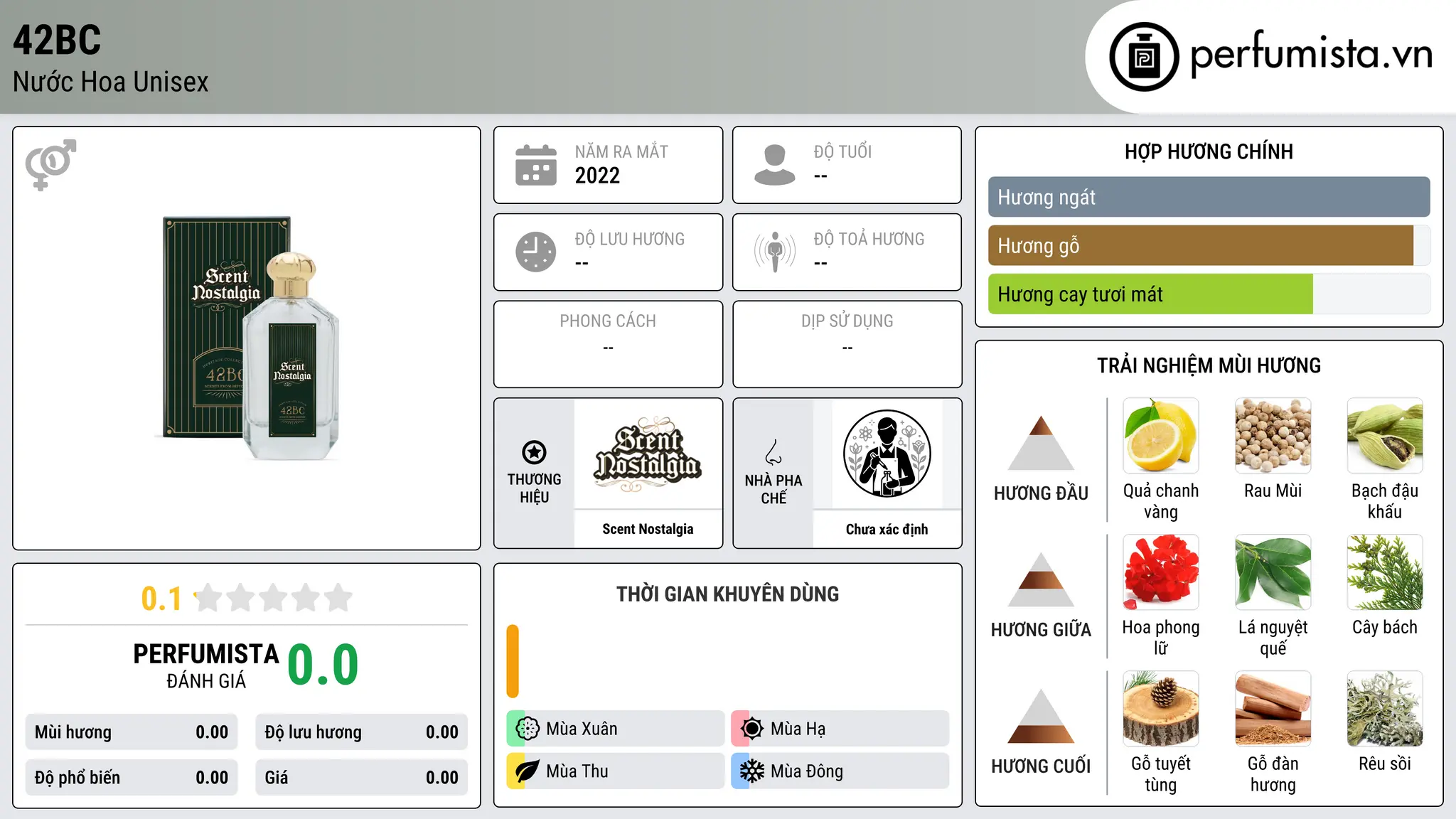Select the Gỗ tuyết tùng note image

pyautogui.click(x=1161, y=709)
